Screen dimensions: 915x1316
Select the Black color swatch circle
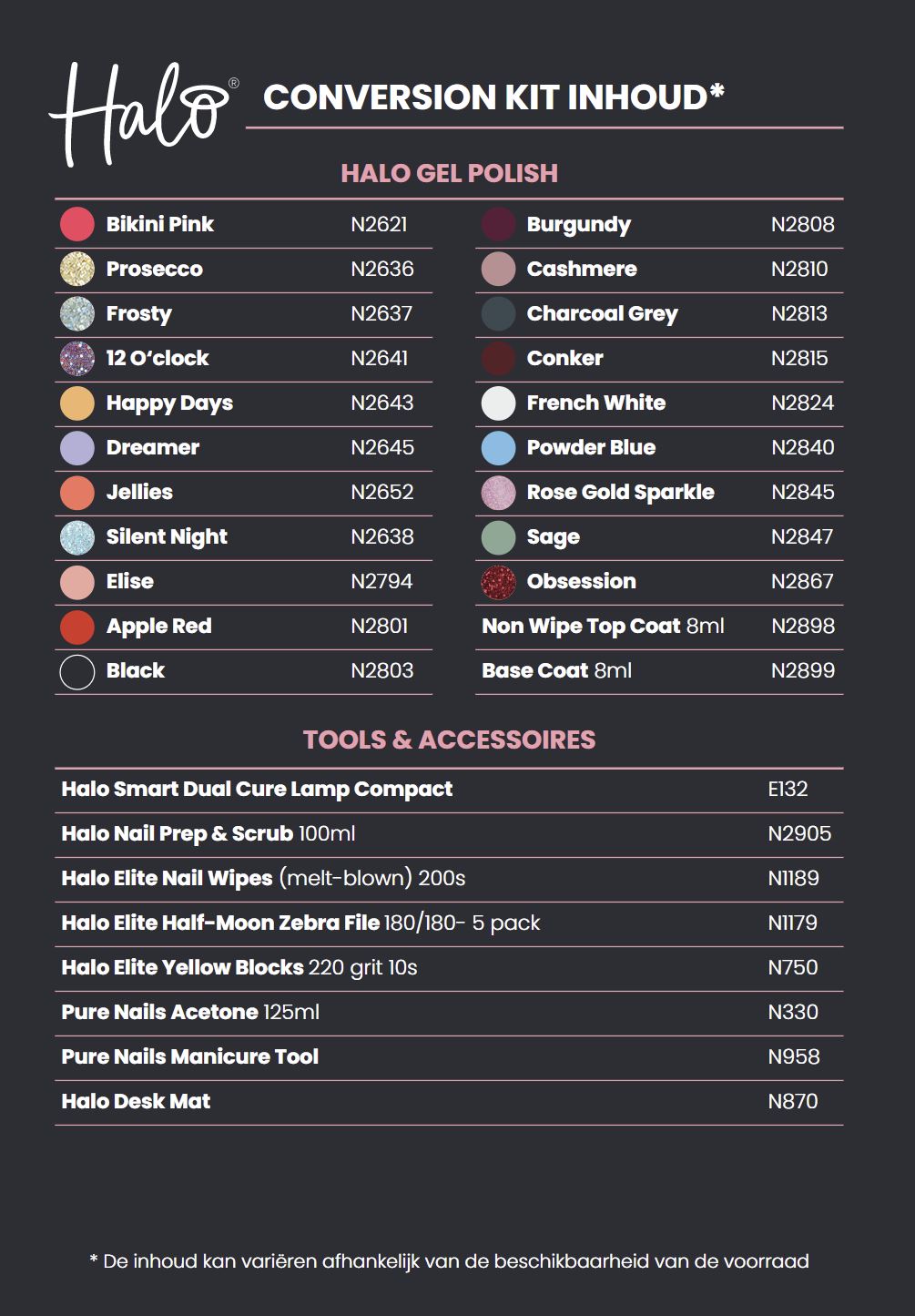[77, 671]
